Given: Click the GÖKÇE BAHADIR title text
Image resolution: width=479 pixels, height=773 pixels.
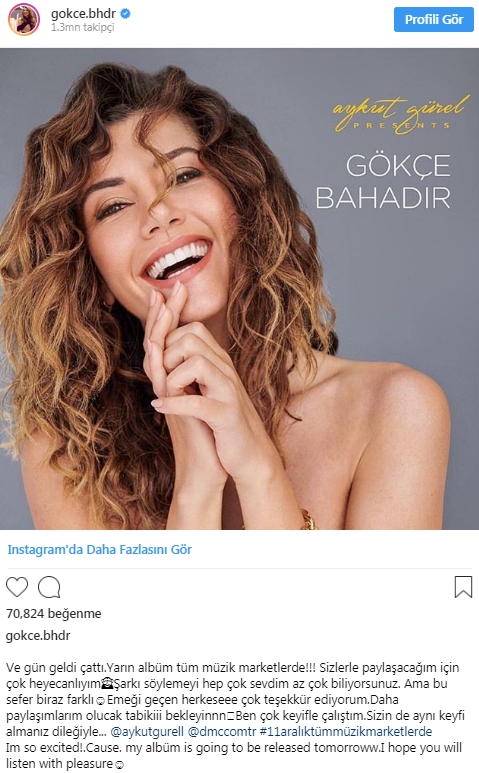Looking at the screenshot, I should [383, 181].
